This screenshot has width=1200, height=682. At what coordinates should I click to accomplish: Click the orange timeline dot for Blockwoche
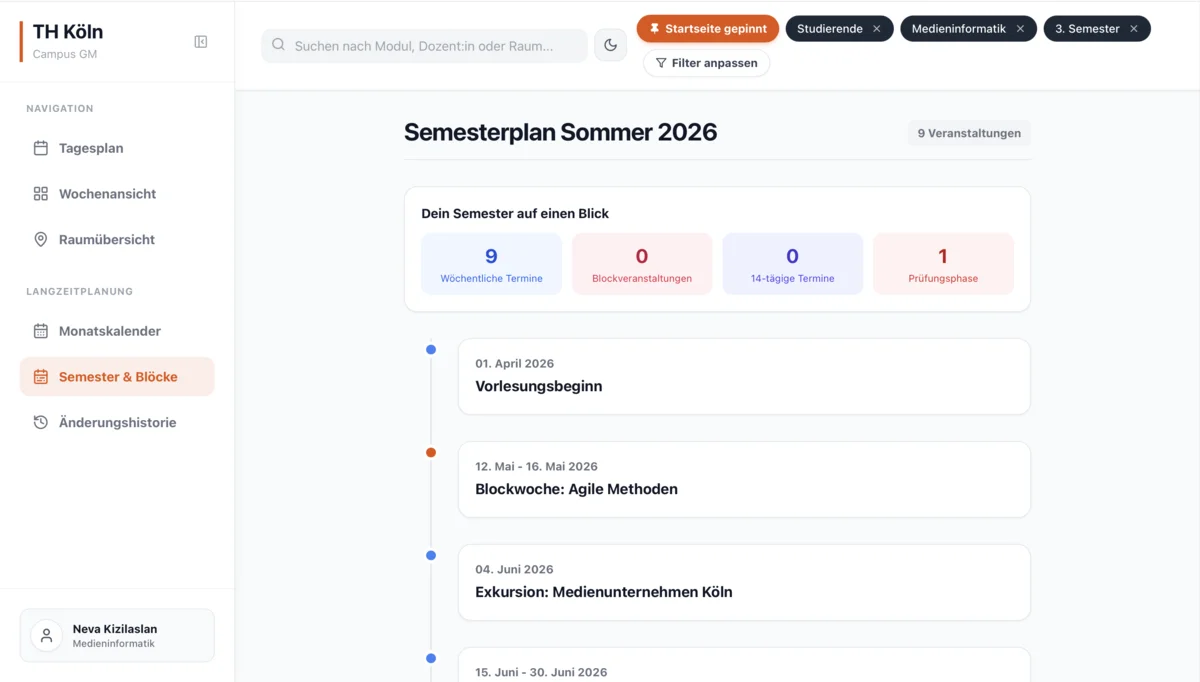click(x=431, y=453)
